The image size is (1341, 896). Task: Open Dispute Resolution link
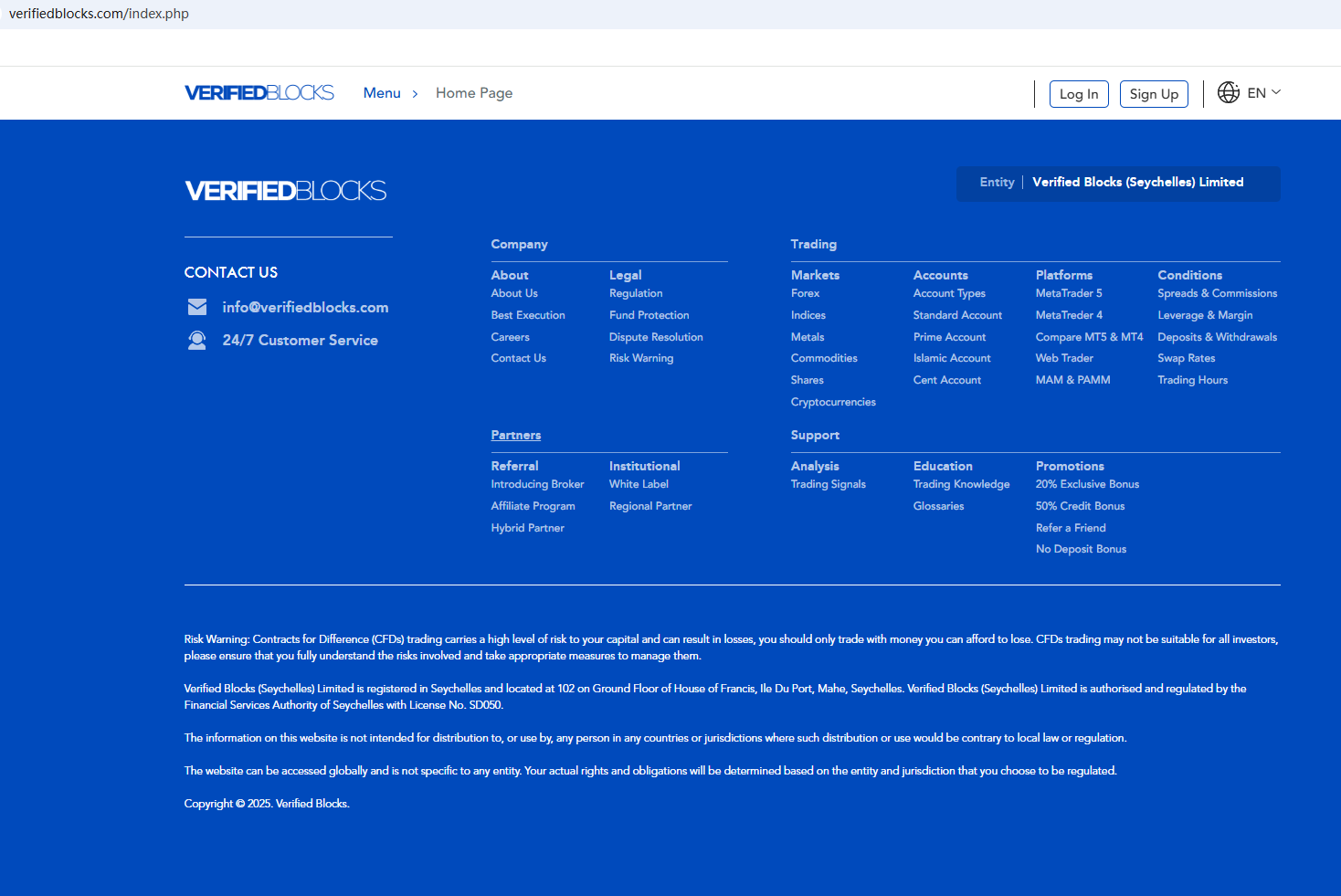coord(656,337)
